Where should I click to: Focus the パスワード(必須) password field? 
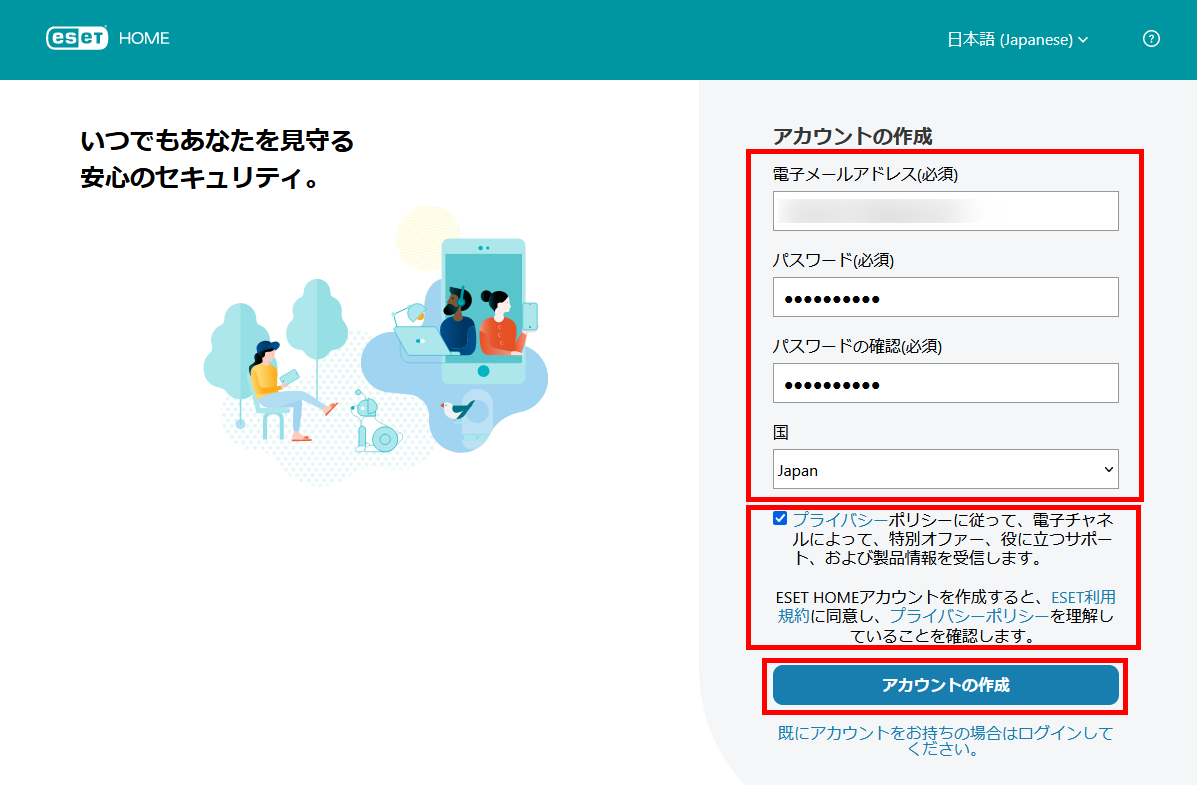945,297
